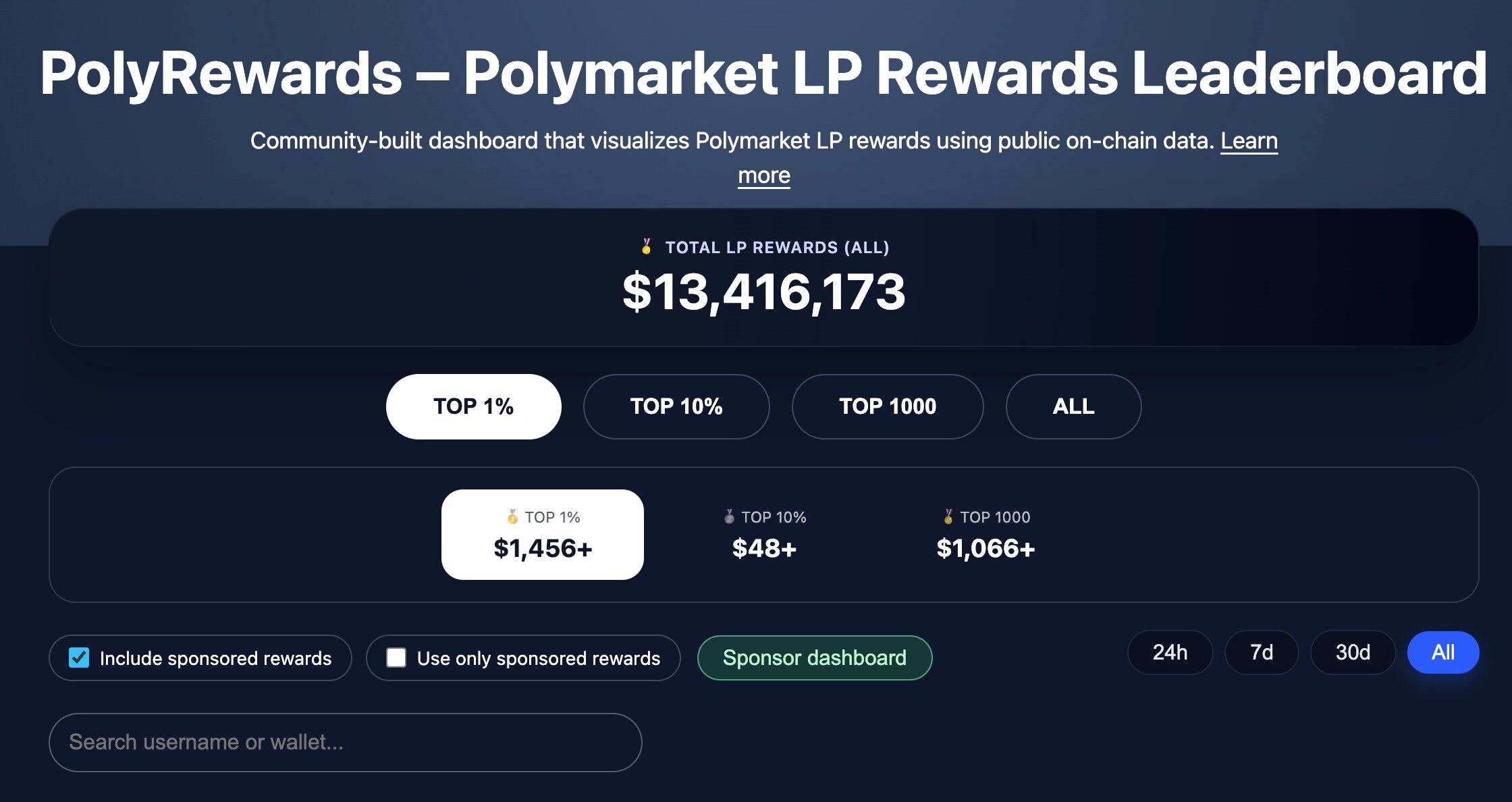The width and height of the screenshot is (1512, 802).
Task: Select the $48+ Top 10% threshold card
Action: coord(764,535)
